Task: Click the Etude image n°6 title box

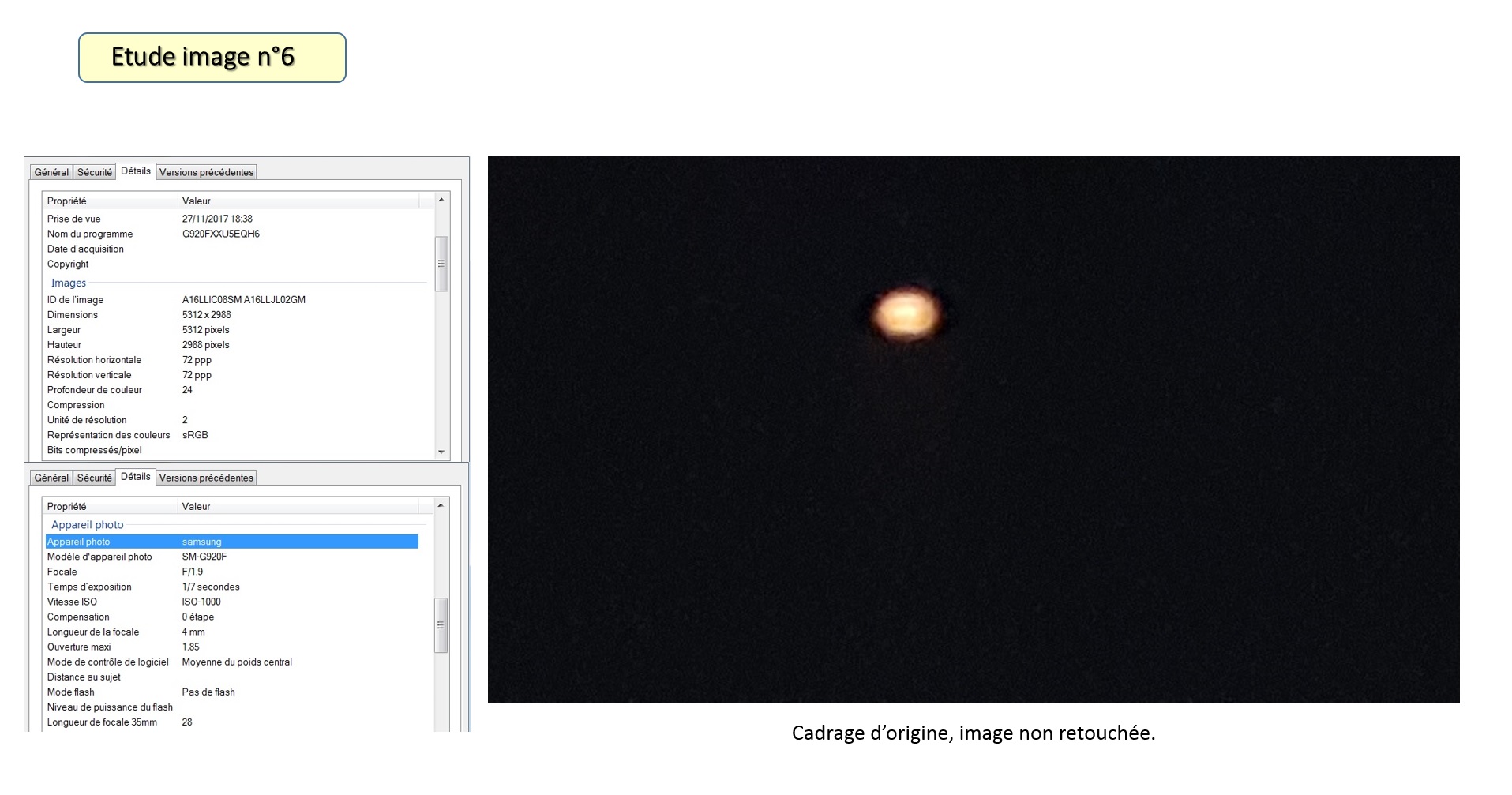Action: tap(212, 58)
